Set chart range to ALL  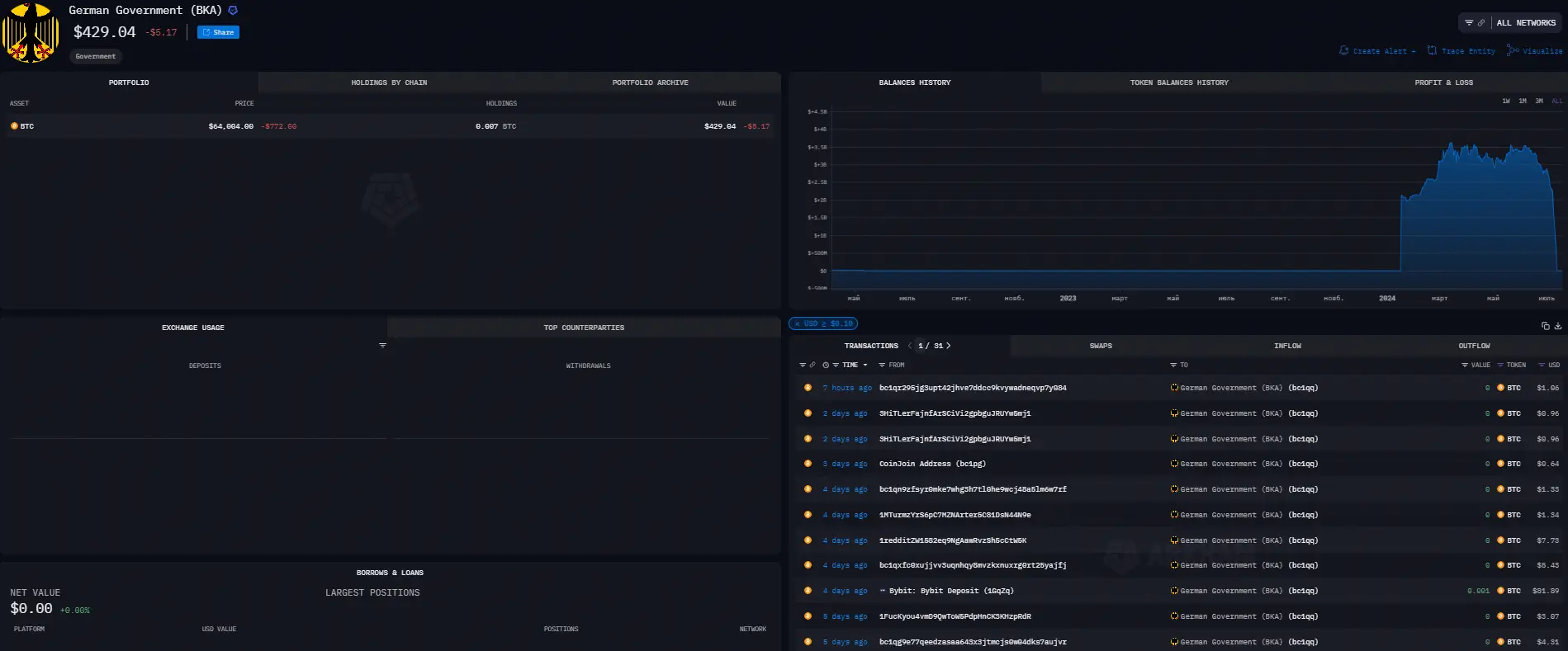click(x=1557, y=101)
